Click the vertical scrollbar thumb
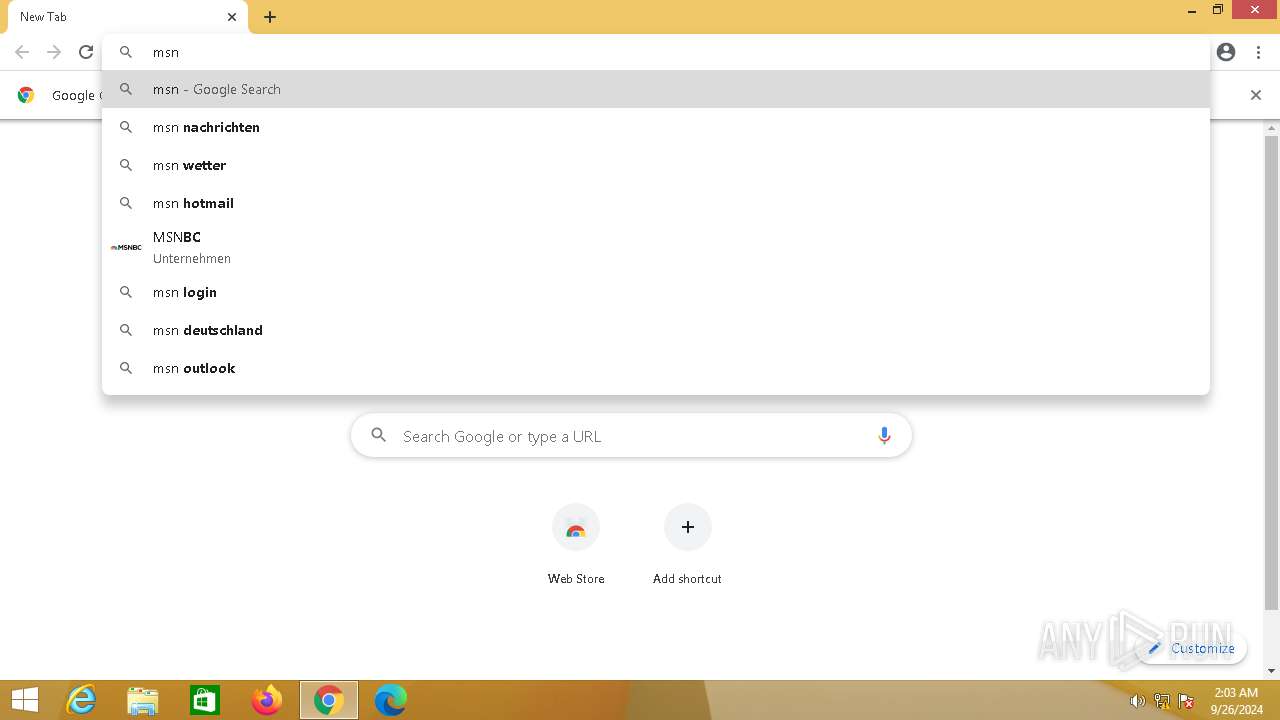This screenshot has width=1280, height=720. [1272, 372]
